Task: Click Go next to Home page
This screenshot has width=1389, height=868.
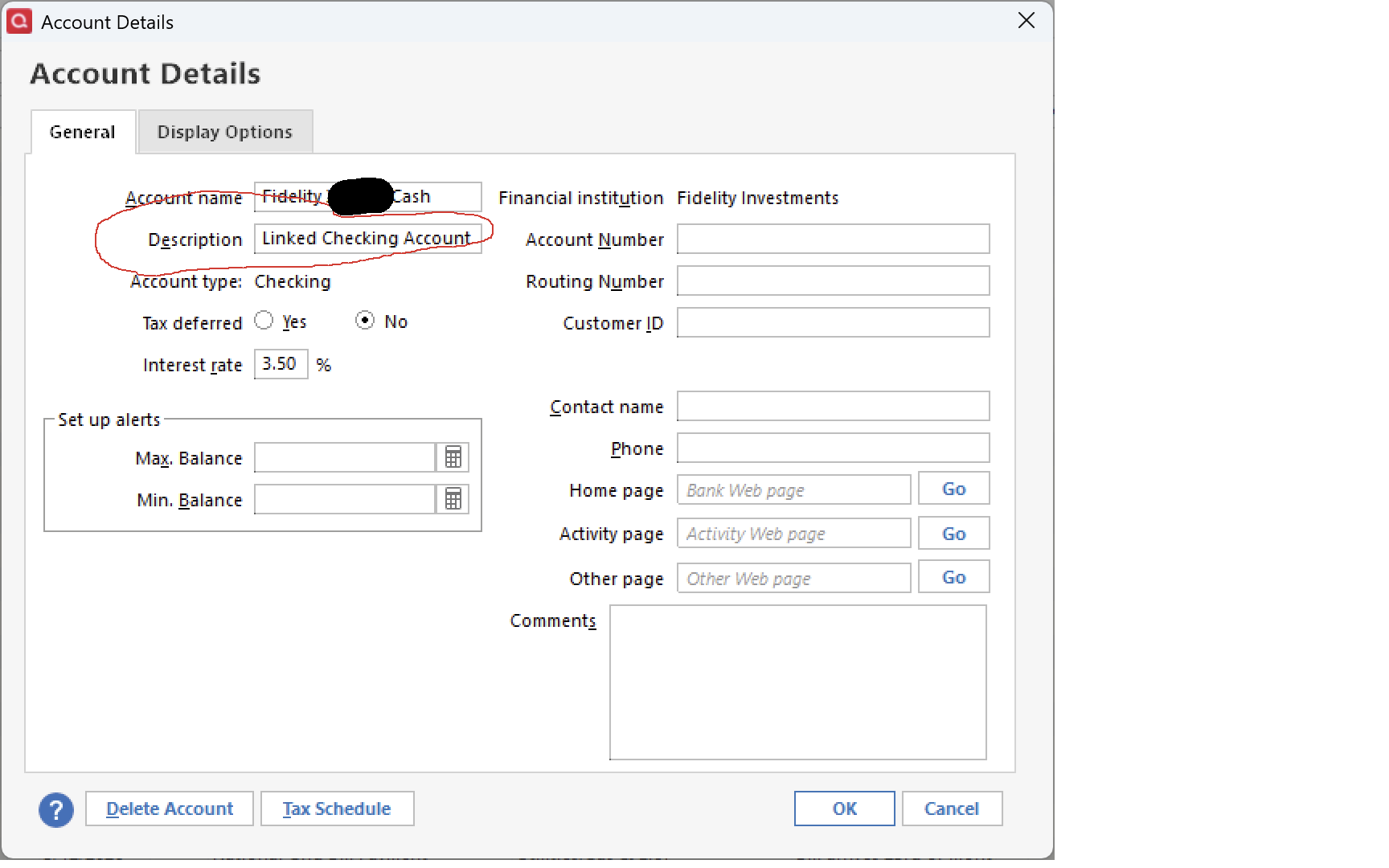Action: [954, 489]
